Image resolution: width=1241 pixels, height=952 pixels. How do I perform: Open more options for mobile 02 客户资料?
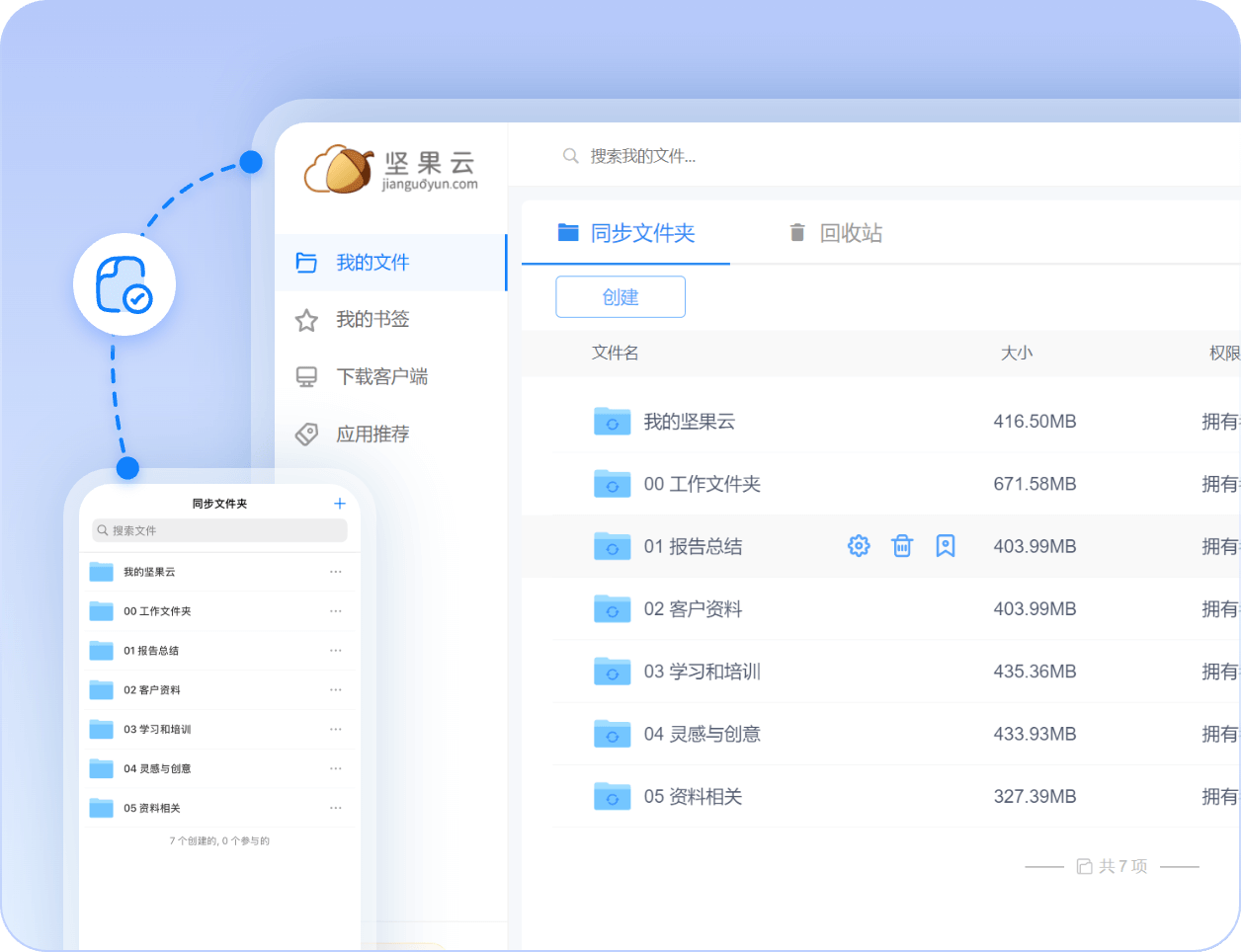[336, 689]
